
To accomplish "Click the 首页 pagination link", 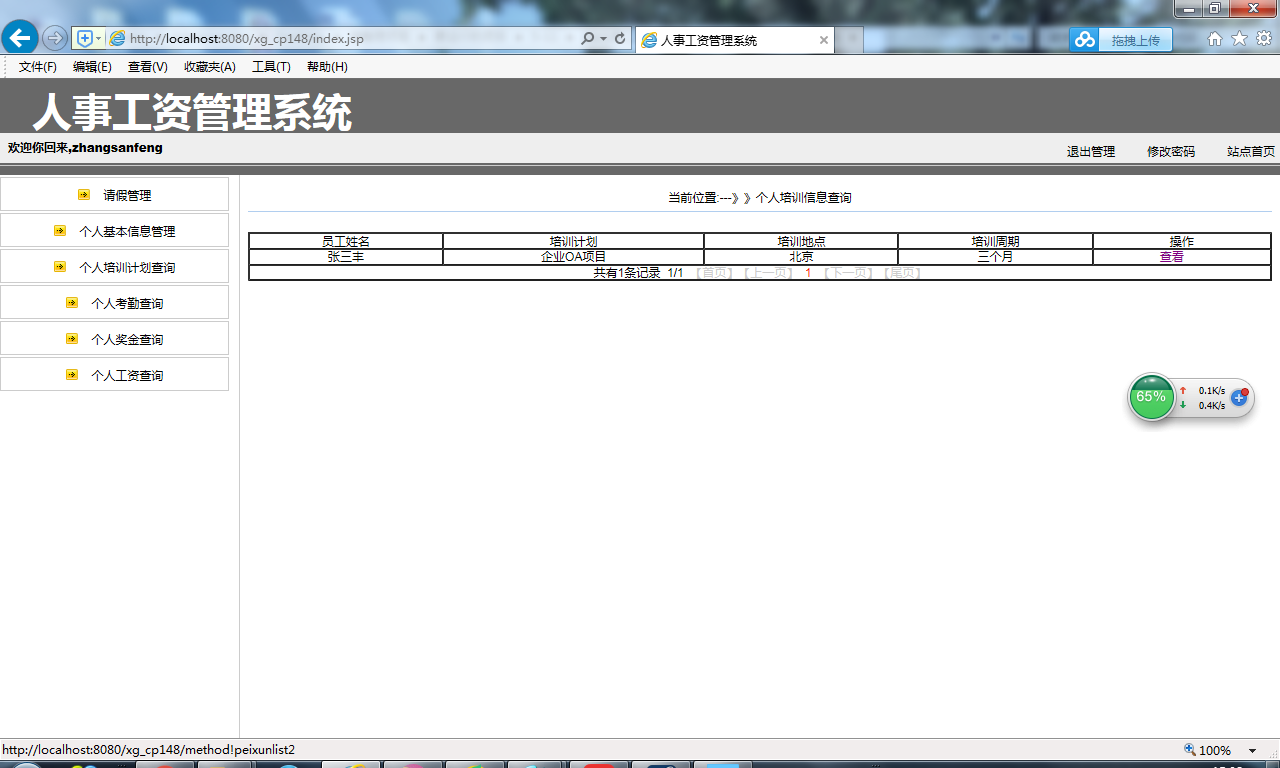I will [714, 273].
